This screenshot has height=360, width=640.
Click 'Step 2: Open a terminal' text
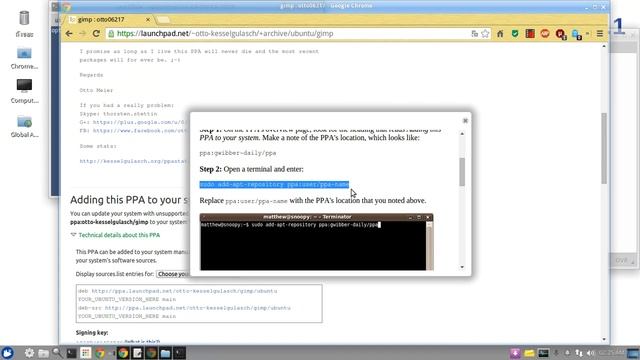coord(251,169)
